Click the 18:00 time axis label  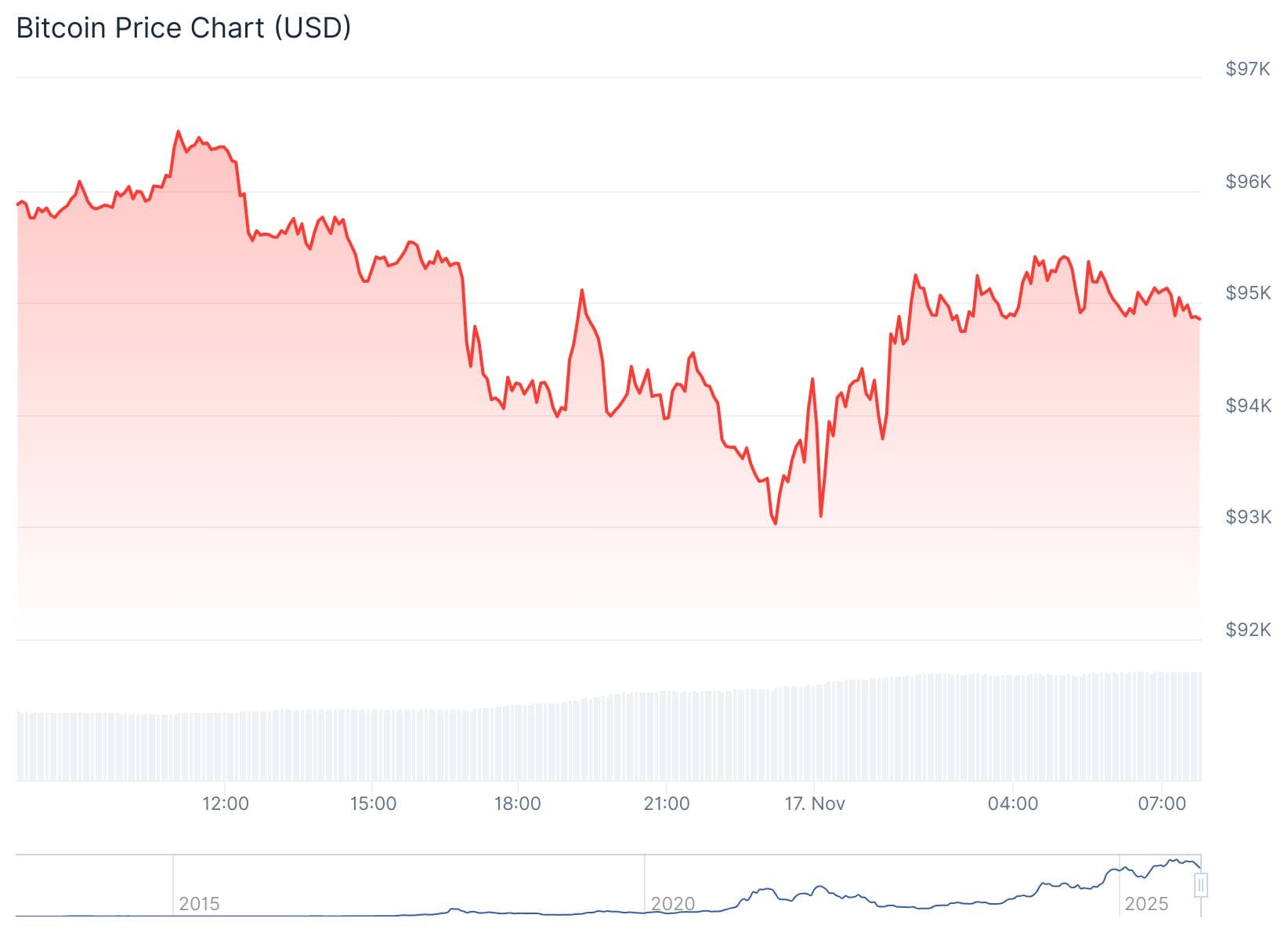(517, 804)
